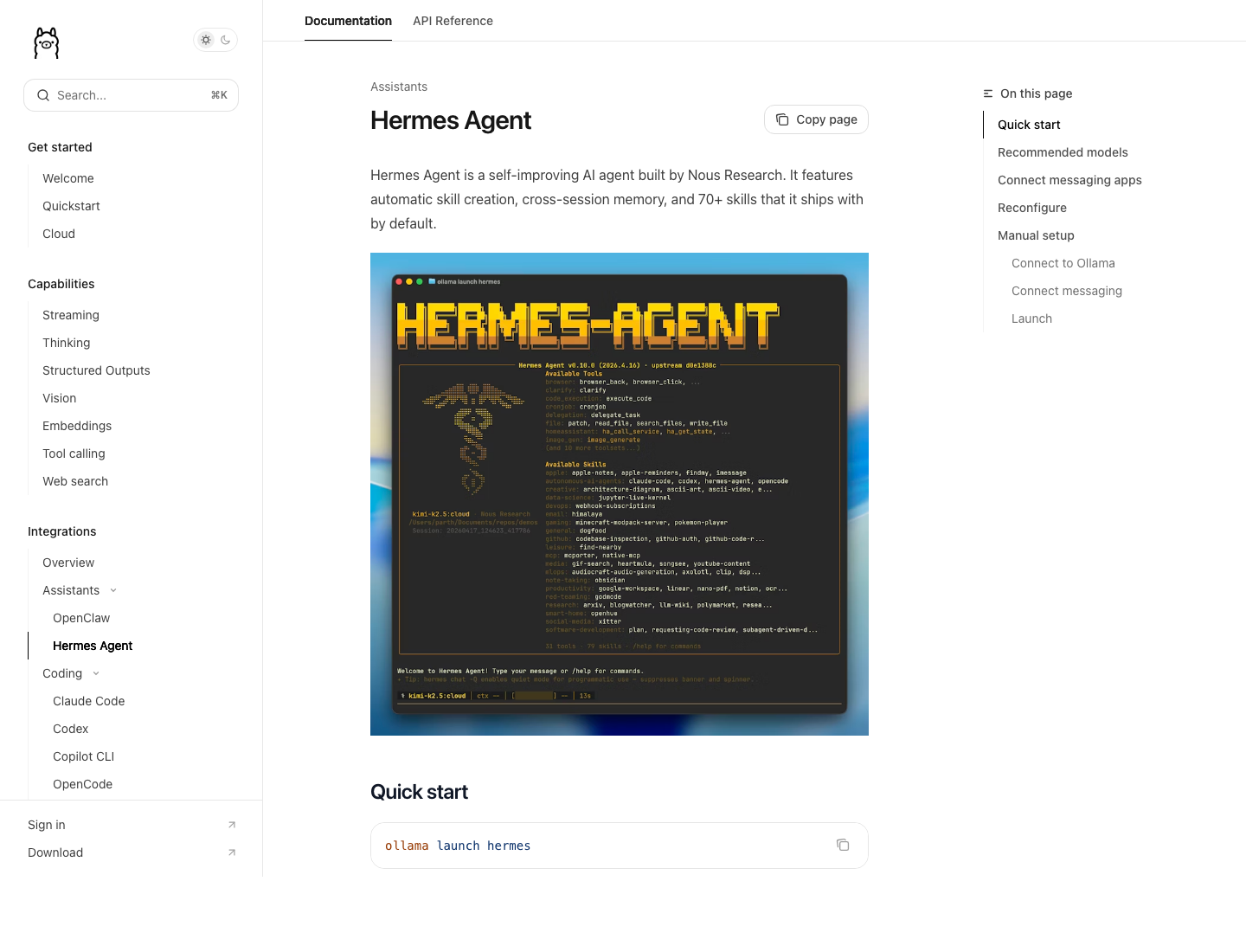The image size is (1246, 952).
Task: Open the Tool calling capability page
Action: point(74,453)
